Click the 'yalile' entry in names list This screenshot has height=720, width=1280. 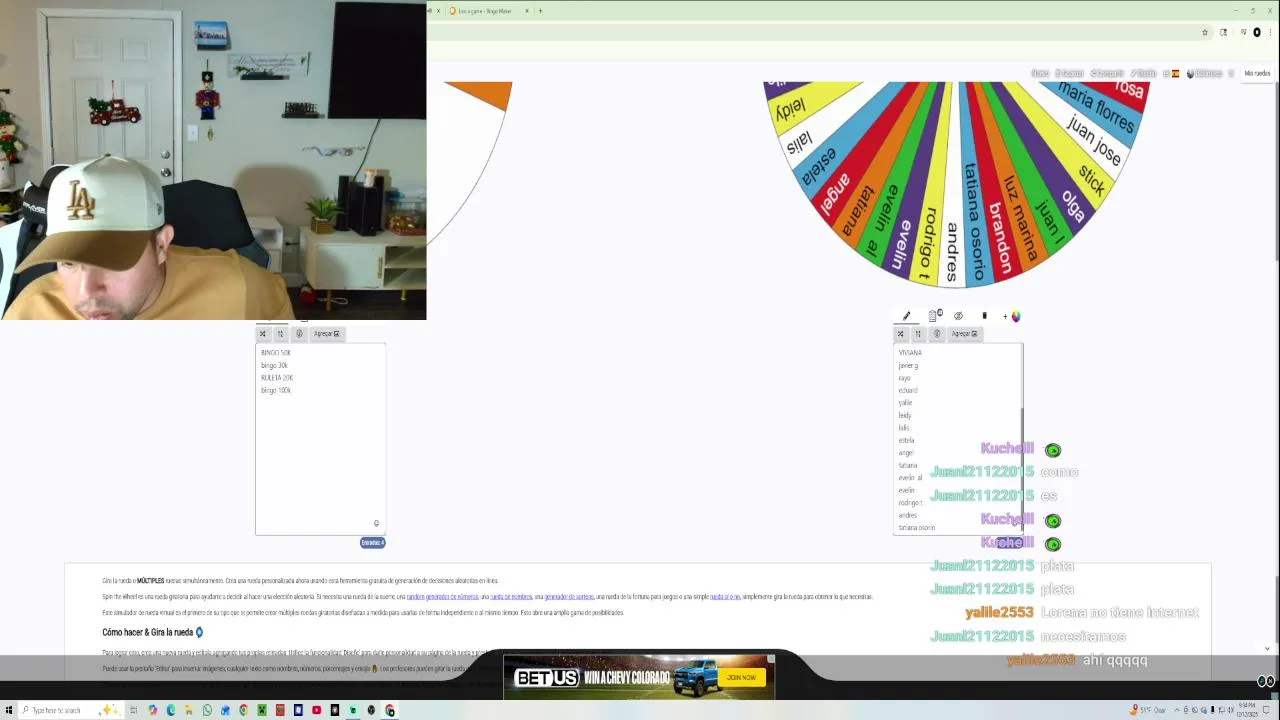pos(905,403)
